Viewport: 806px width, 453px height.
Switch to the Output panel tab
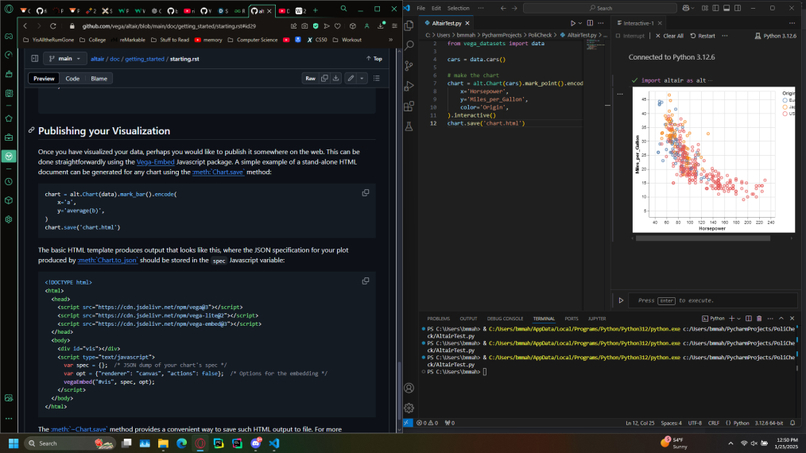point(468,319)
